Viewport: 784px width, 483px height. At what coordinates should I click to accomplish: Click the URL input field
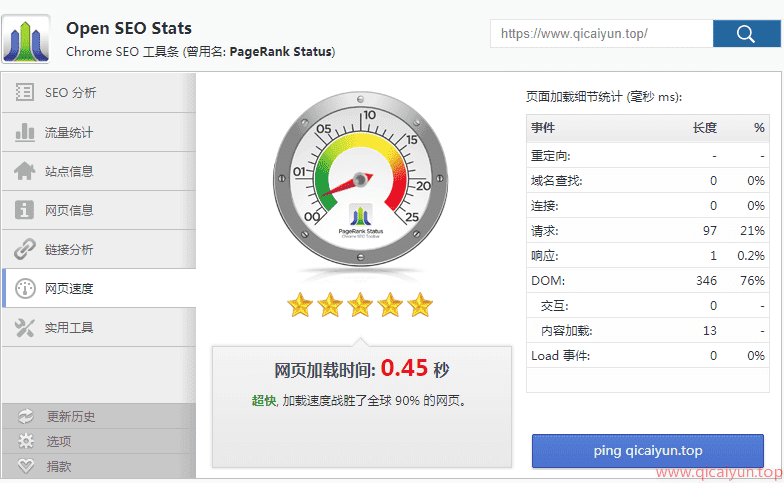point(602,34)
